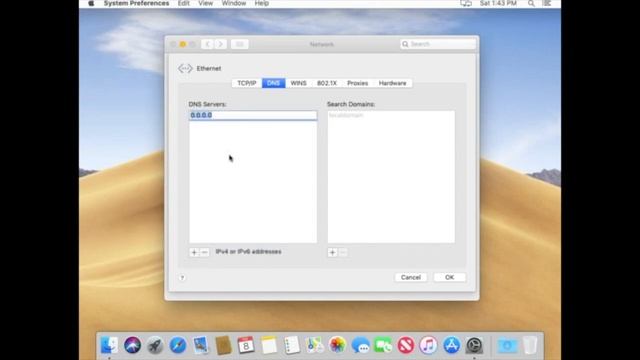Image resolution: width=640 pixels, height=360 pixels.
Task: Open Messages blue bubble icon
Action: pos(360,345)
